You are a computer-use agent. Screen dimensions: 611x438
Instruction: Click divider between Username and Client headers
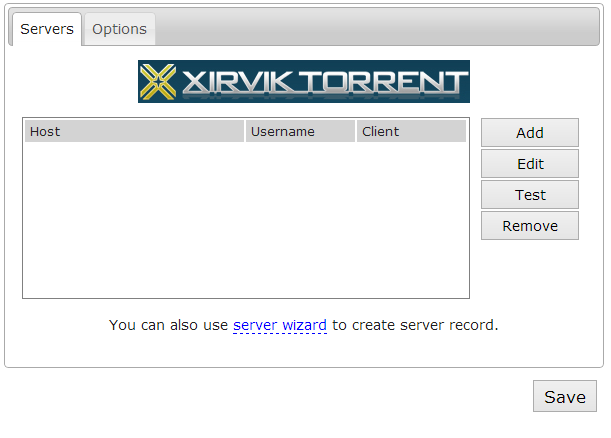(x=356, y=131)
